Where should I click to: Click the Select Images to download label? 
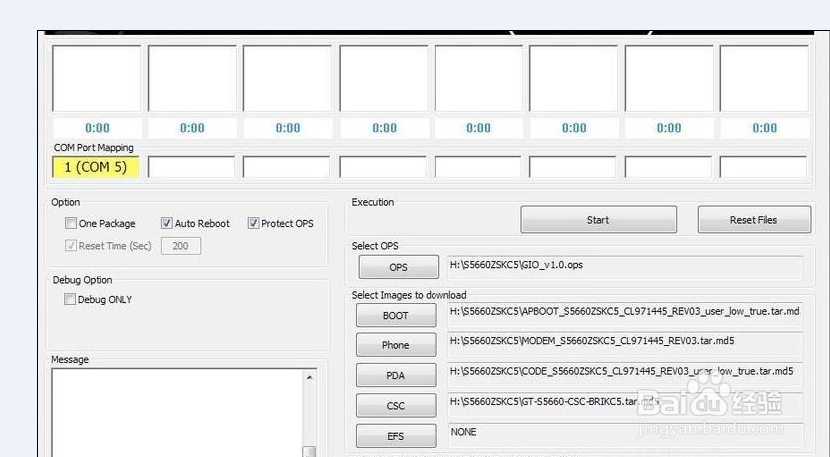pos(409,295)
